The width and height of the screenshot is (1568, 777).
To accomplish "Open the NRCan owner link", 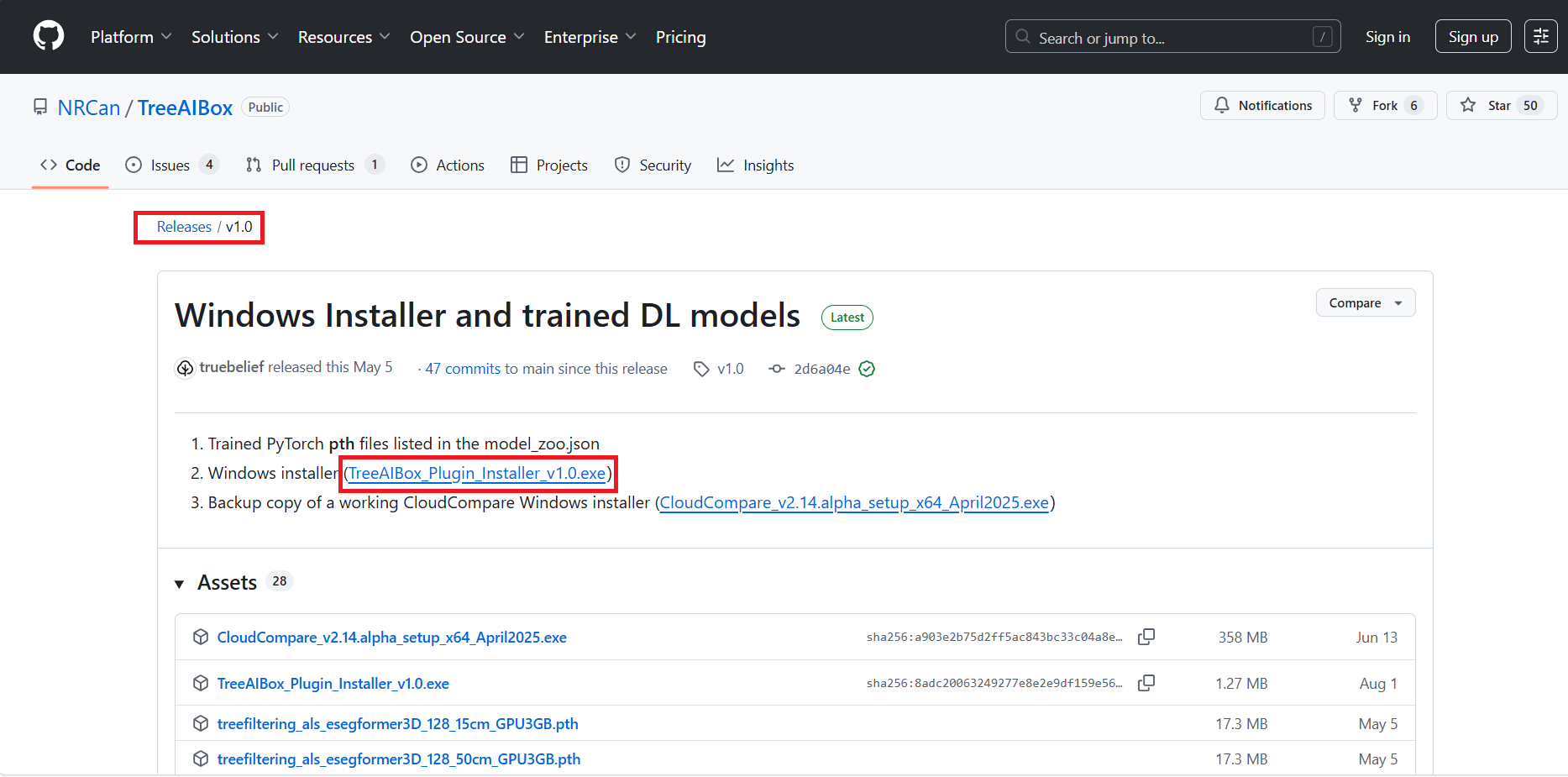I will [89, 108].
